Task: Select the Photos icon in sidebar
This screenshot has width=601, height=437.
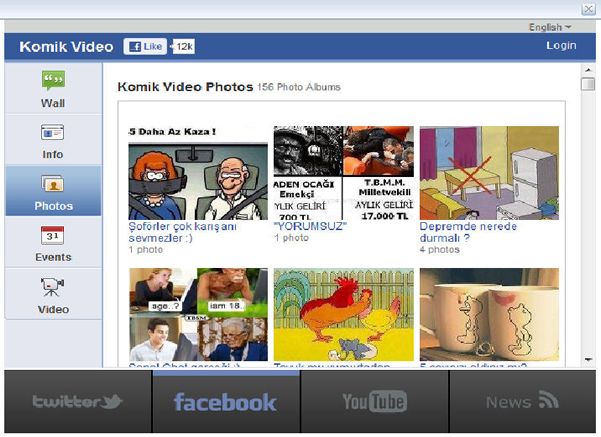Action: [53, 184]
